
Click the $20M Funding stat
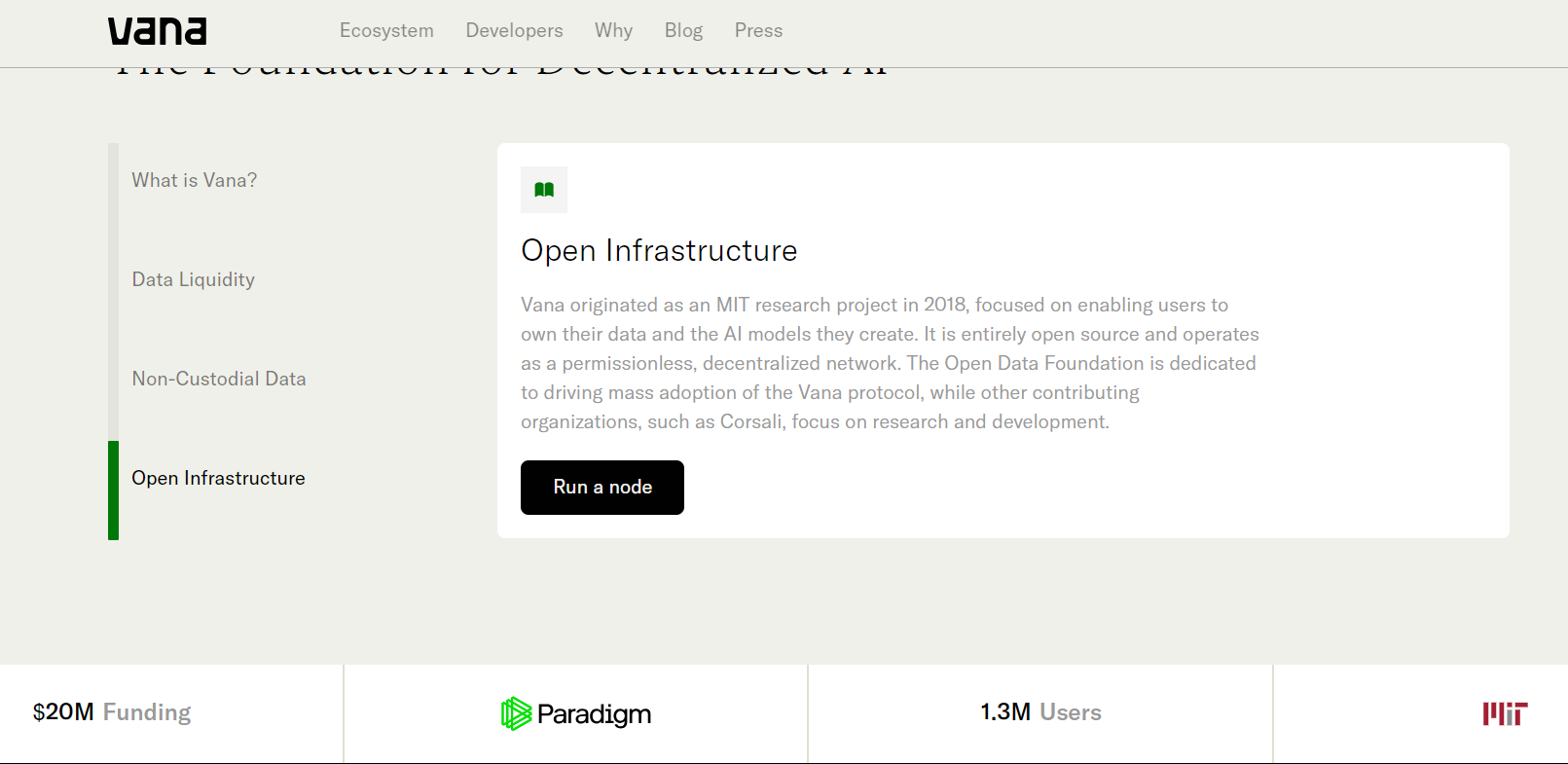(x=112, y=712)
